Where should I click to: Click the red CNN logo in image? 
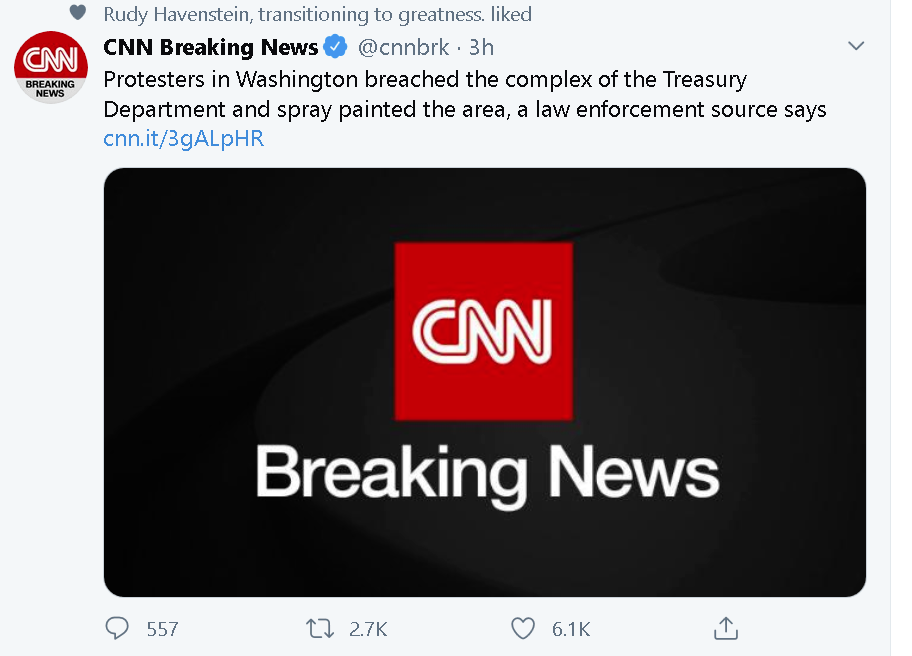pyautogui.click(x=483, y=331)
